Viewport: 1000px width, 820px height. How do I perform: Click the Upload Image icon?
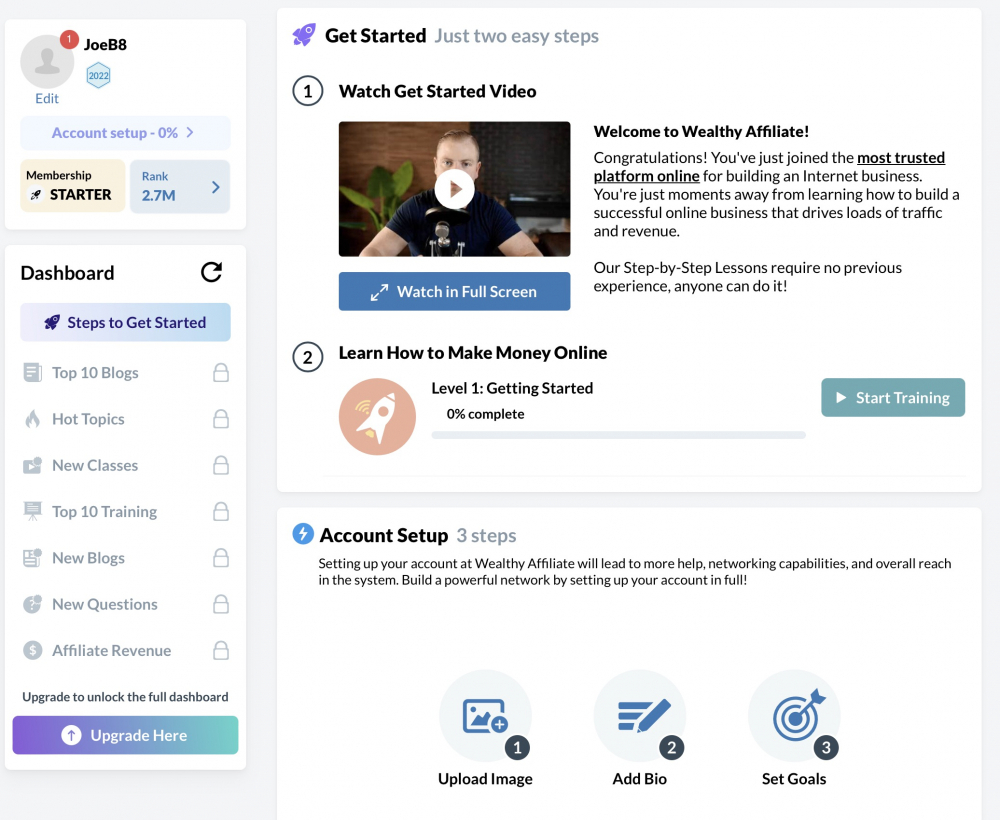click(485, 715)
